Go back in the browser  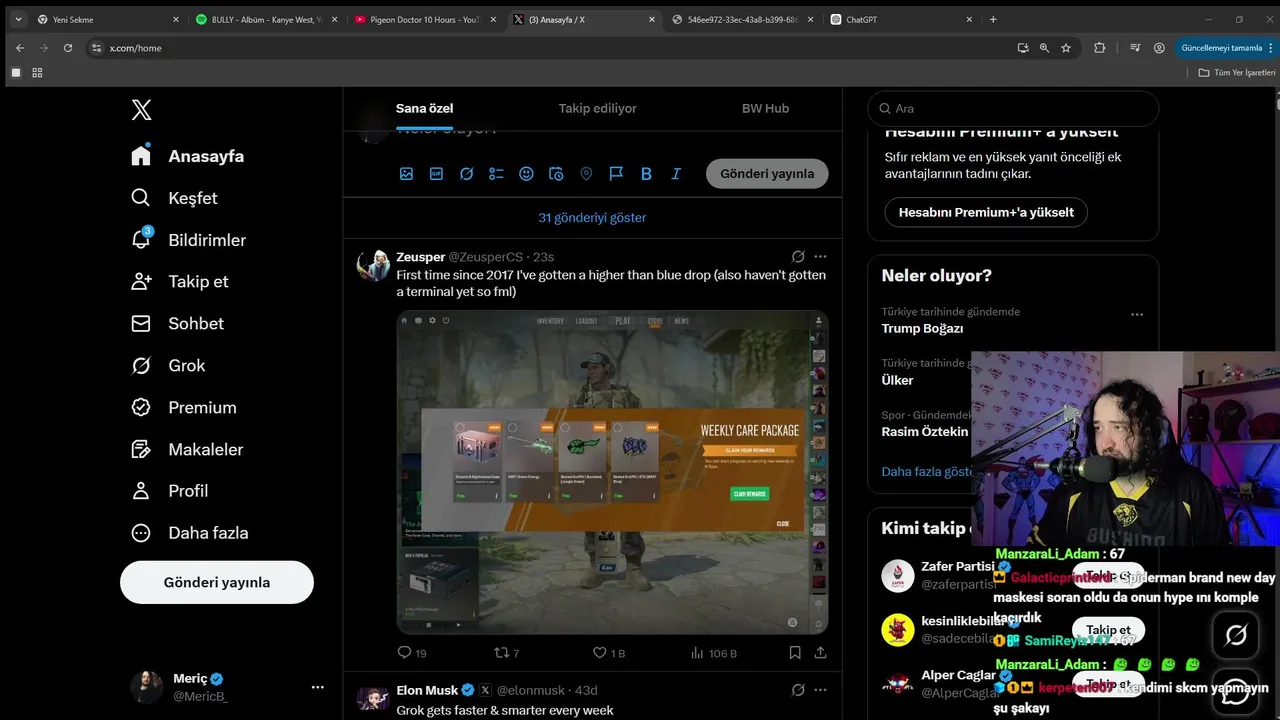point(20,48)
